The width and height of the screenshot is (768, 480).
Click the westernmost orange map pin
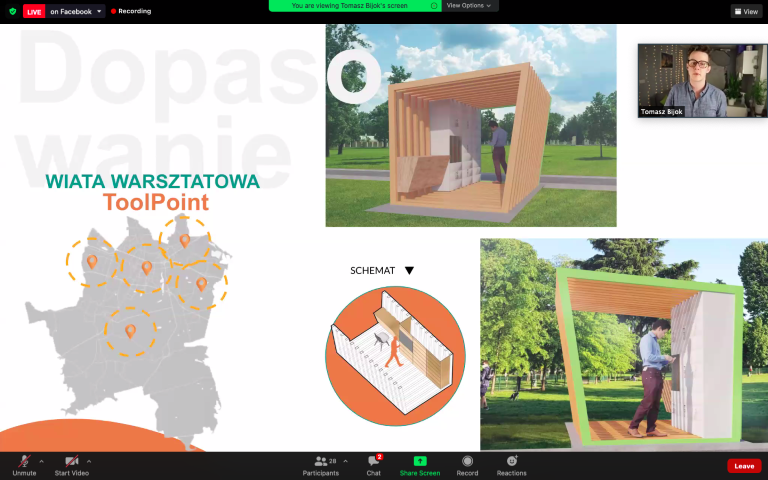click(92, 261)
